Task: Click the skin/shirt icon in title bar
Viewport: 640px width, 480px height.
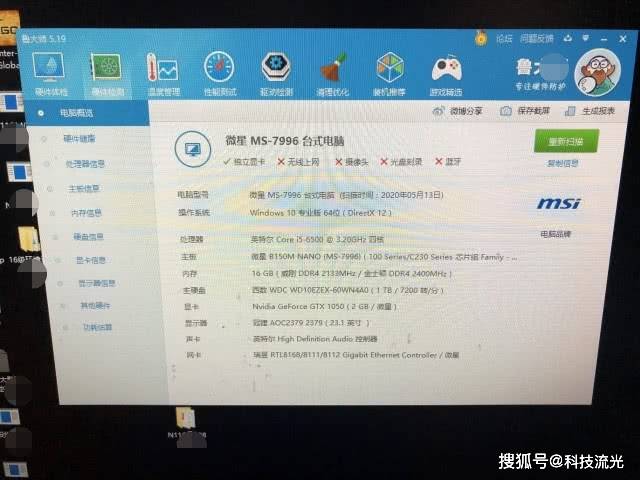Action: 567,38
